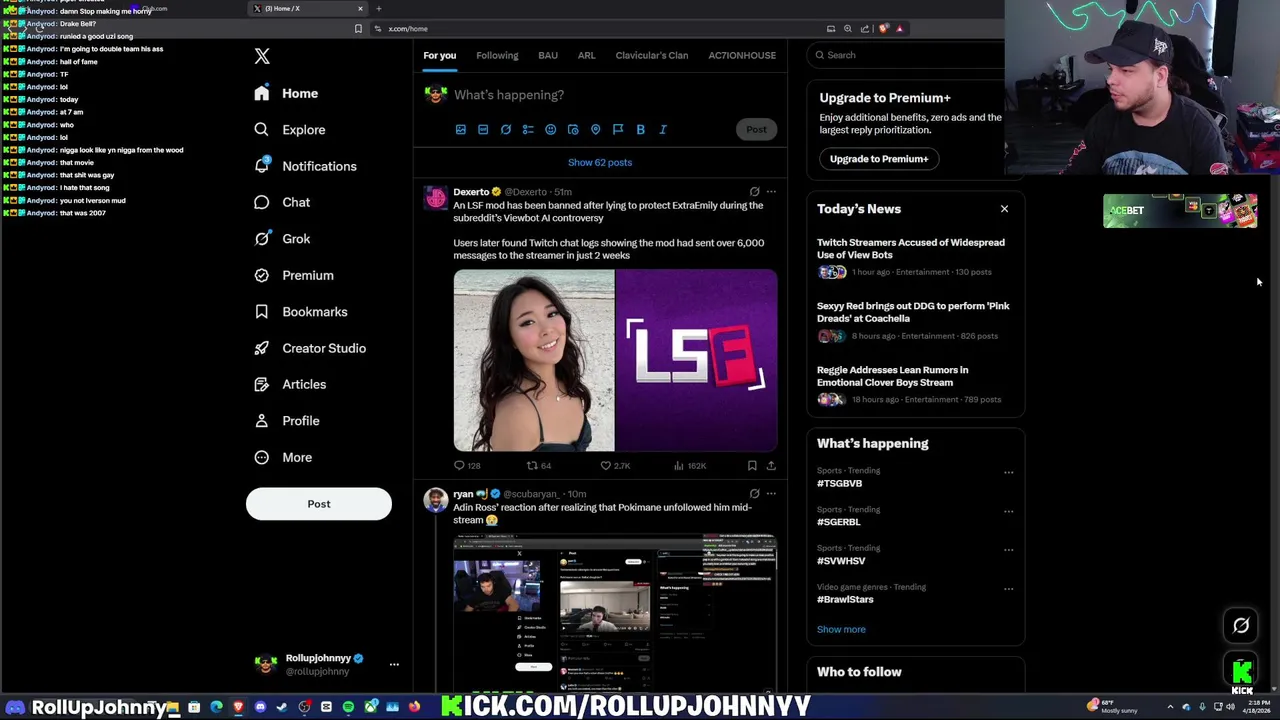
Task: Open Dexerto's profile avatar
Action: coord(435,198)
